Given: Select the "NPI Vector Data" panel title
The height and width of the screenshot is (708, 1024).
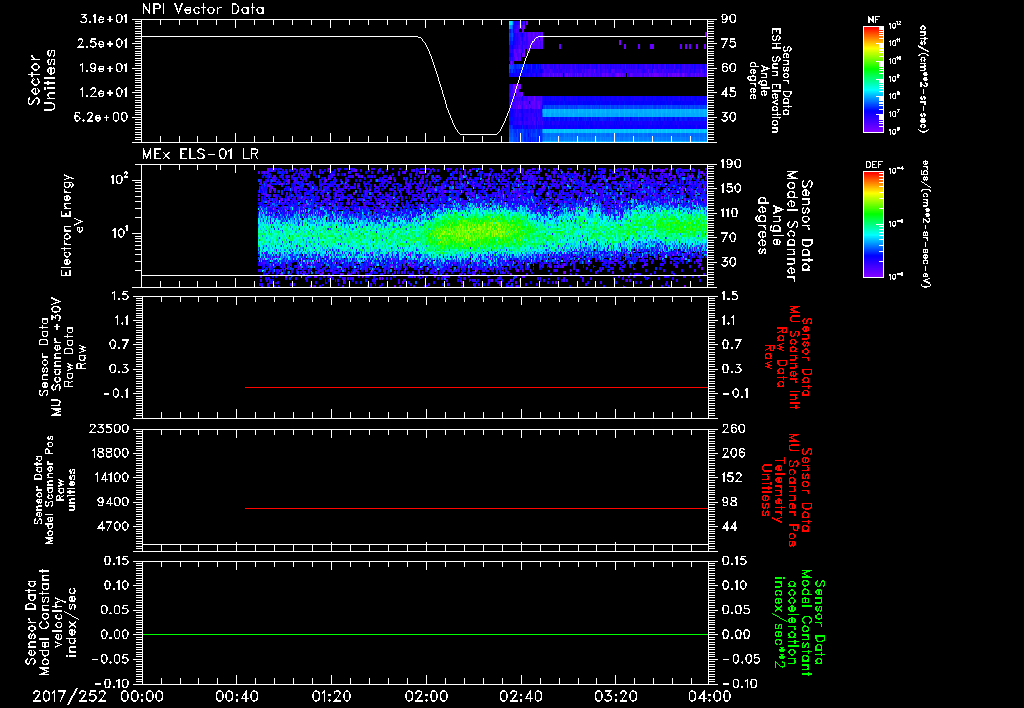Looking at the screenshot, I should (x=203, y=9).
